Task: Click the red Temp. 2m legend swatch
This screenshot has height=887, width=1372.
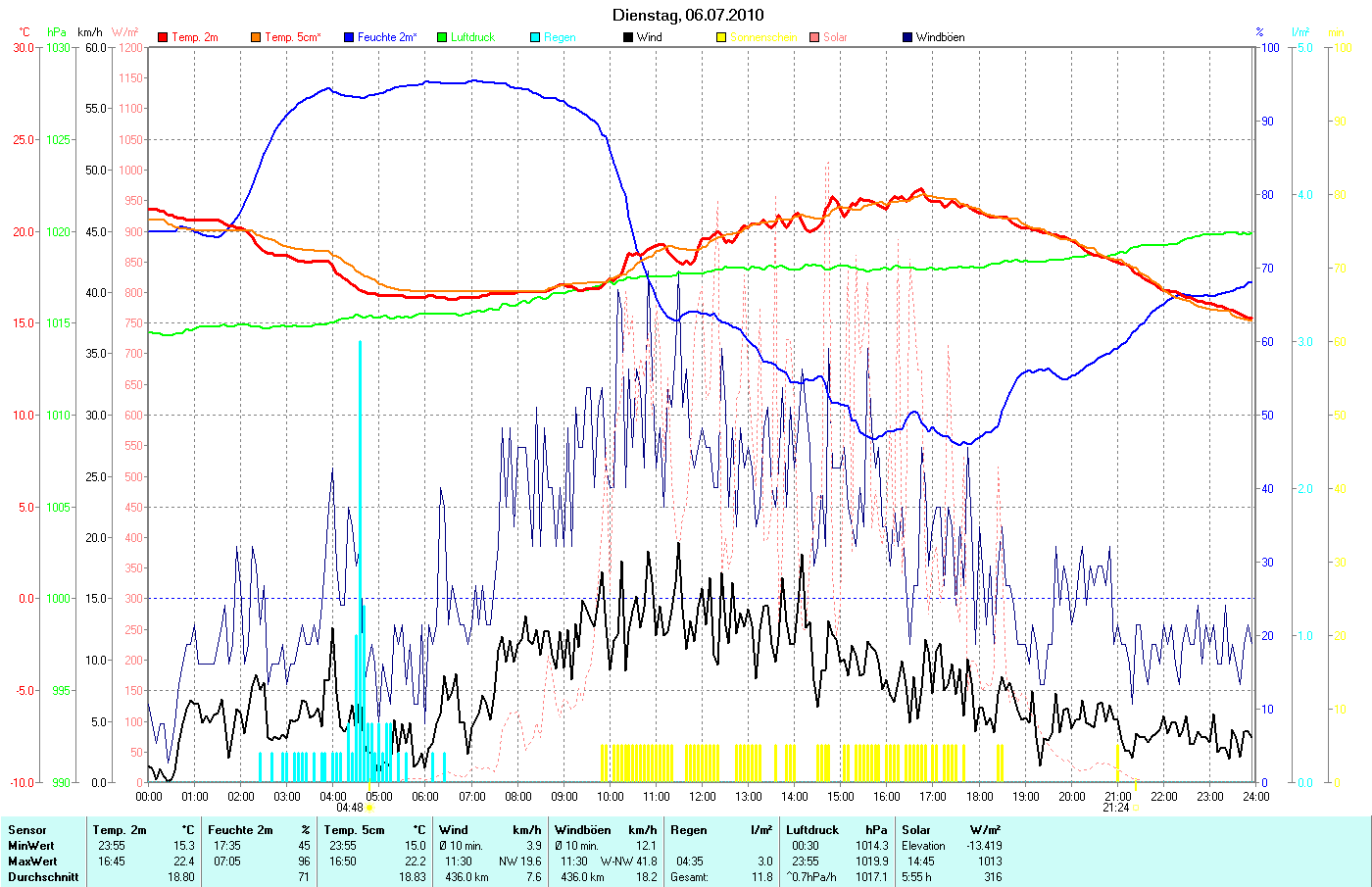Action: [x=163, y=37]
